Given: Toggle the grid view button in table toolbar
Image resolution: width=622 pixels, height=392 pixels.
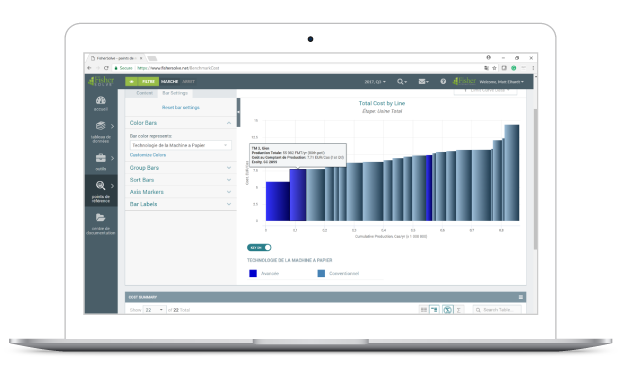Looking at the screenshot, I should click(x=424, y=309).
